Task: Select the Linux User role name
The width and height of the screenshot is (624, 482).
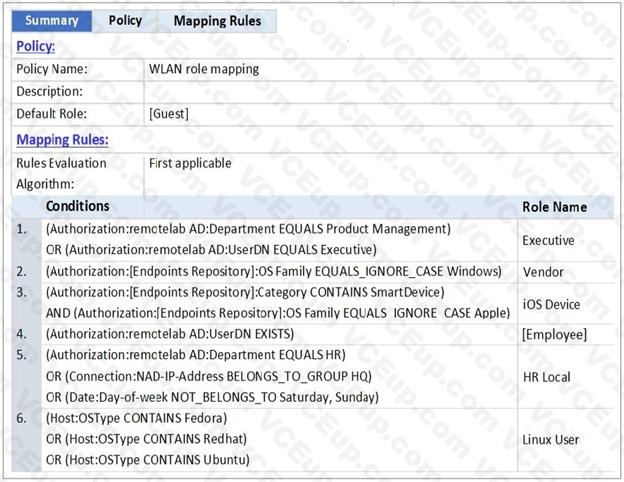Action: point(550,440)
